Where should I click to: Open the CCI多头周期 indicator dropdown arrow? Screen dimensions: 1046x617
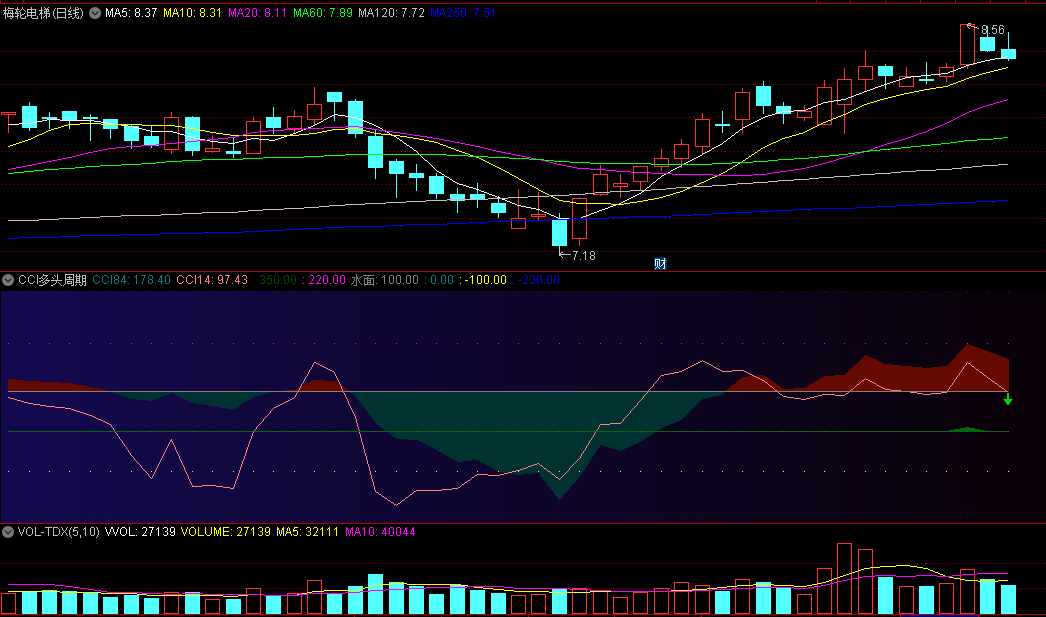click(x=8, y=280)
